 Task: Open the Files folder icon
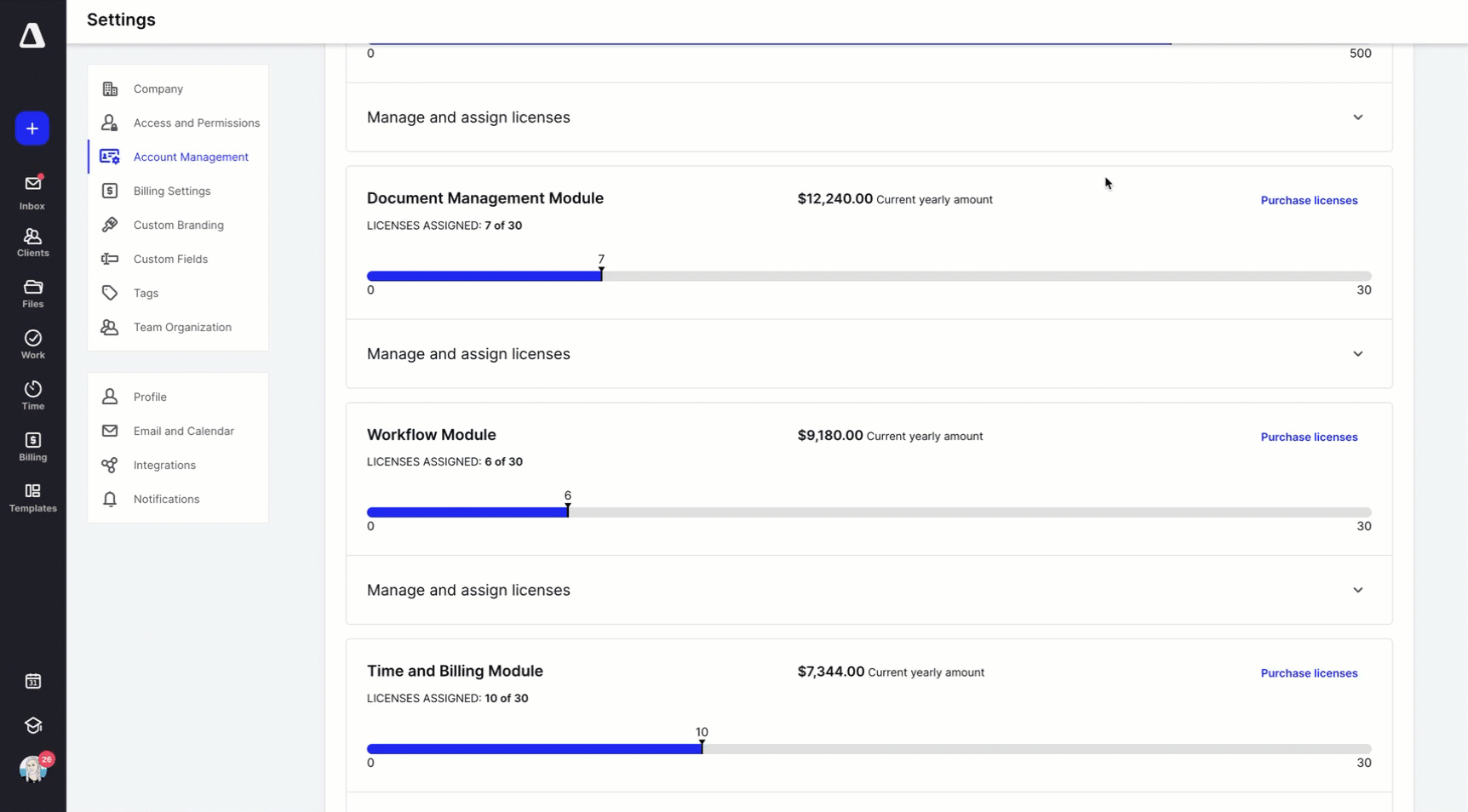click(32, 294)
